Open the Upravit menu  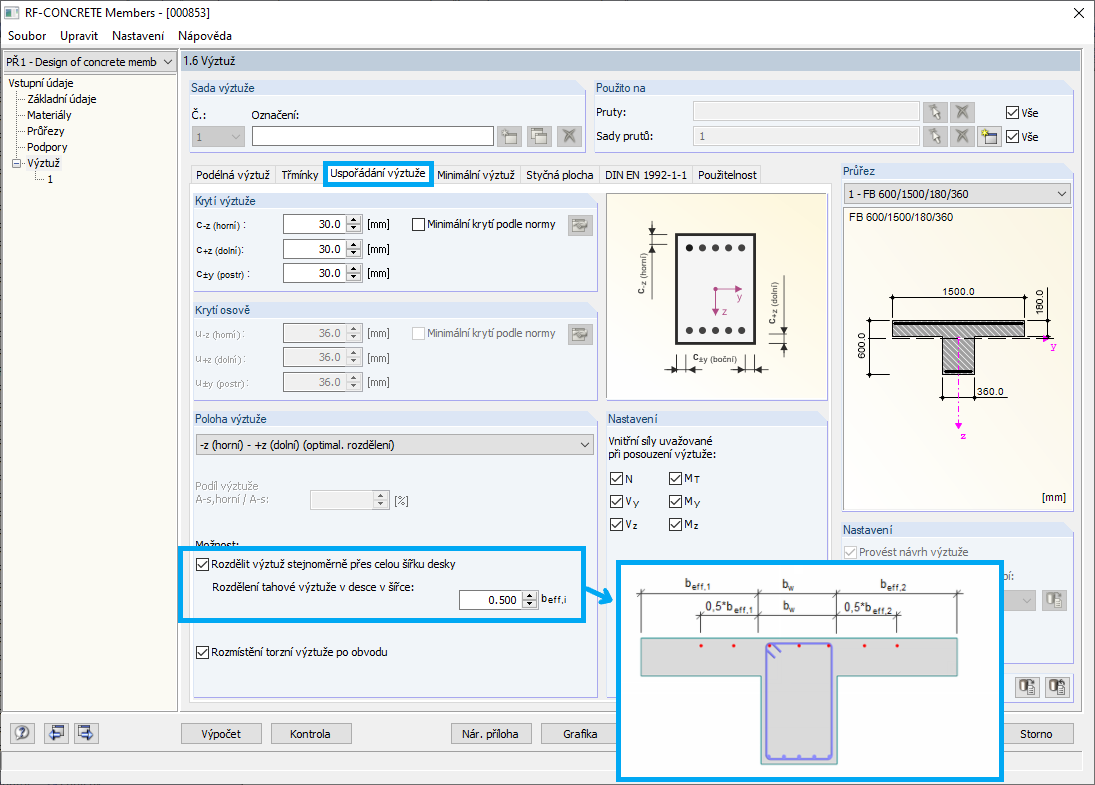(79, 36)
